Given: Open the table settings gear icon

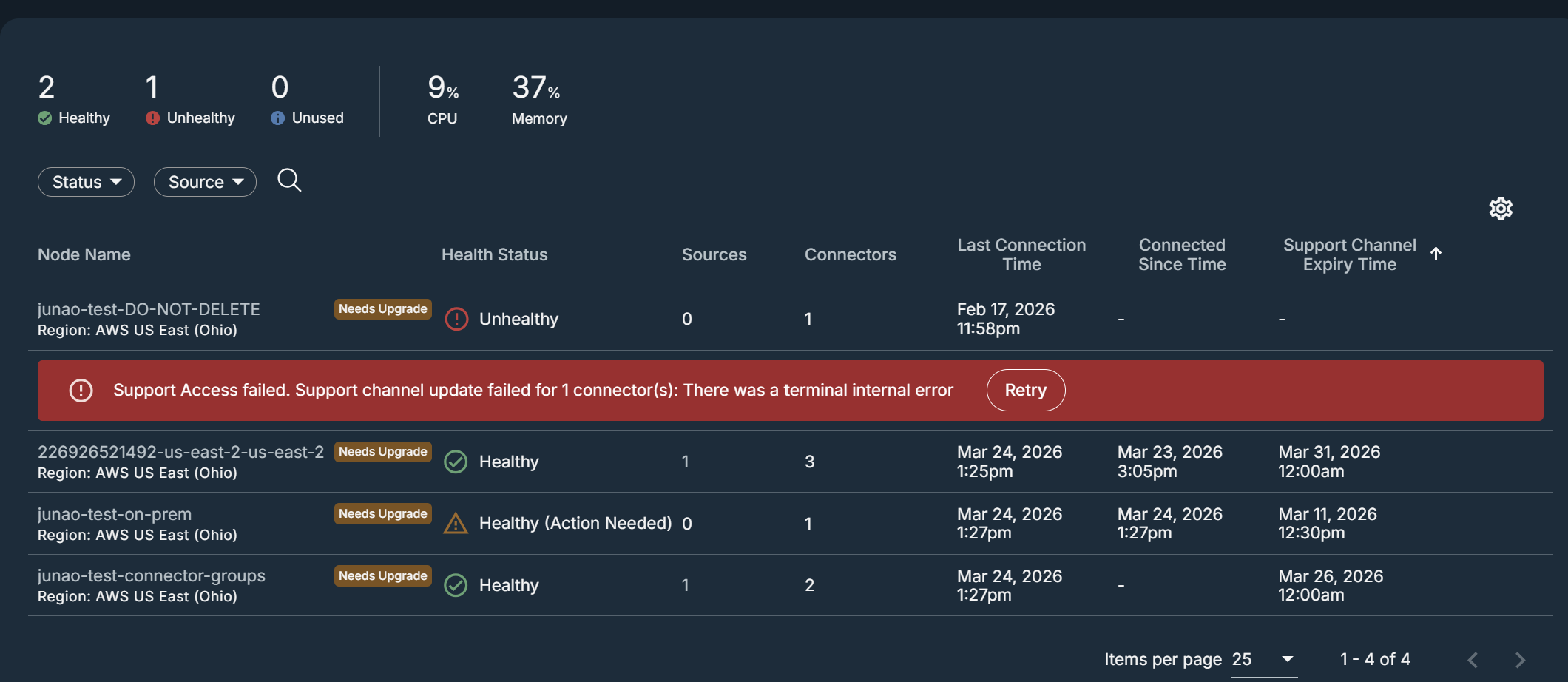Looking at the screenshot, I should pyautogui.click(x=1500, y=209).
